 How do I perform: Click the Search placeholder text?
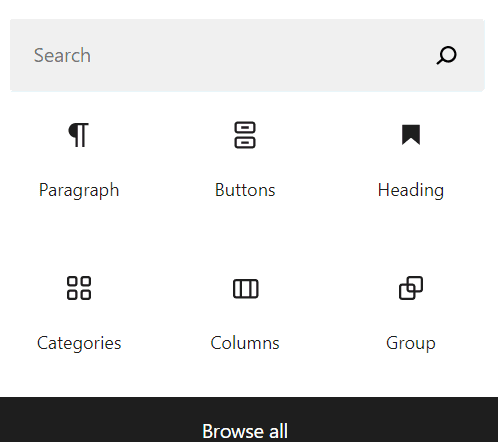tap(62, 55)
